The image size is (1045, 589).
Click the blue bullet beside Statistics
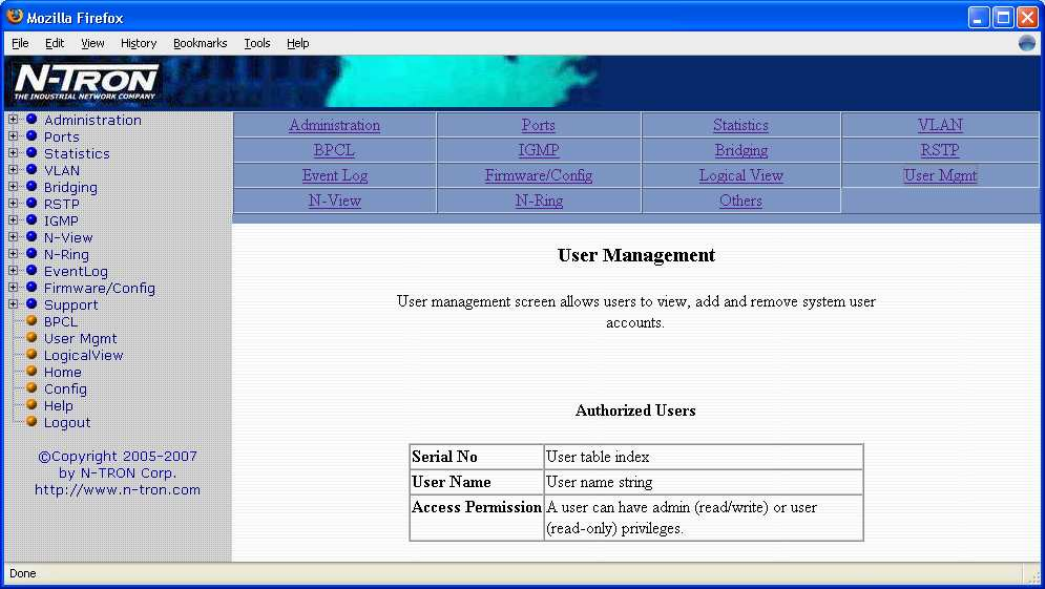click(x=31, y=154)
